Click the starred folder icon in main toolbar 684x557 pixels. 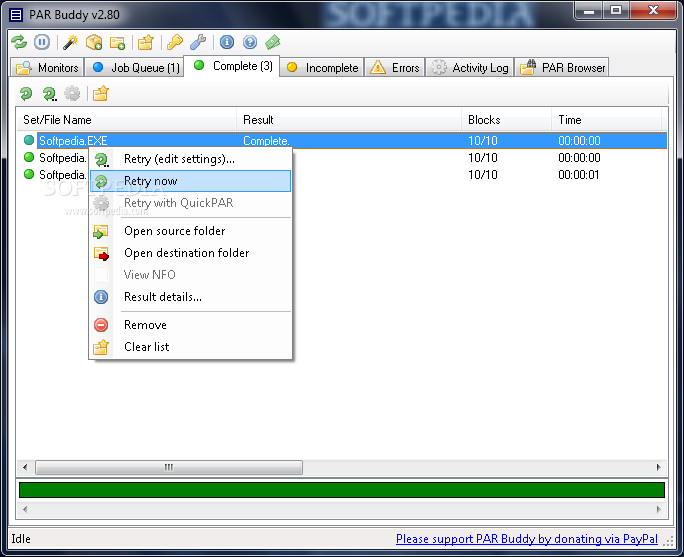pyautogui.click(x=146, y=42)
